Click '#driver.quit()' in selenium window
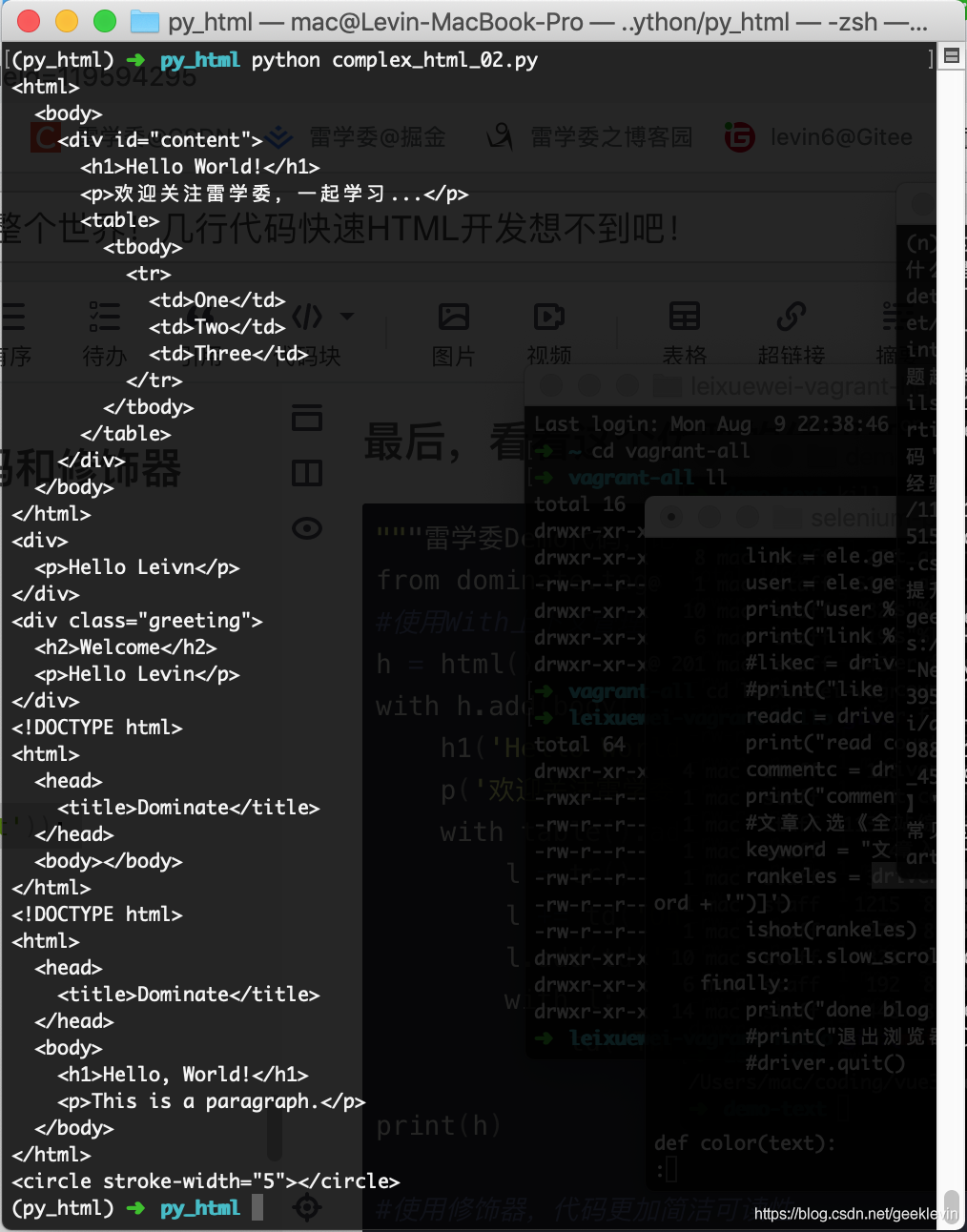The image size is (967, 1232). coord(826,1063)
